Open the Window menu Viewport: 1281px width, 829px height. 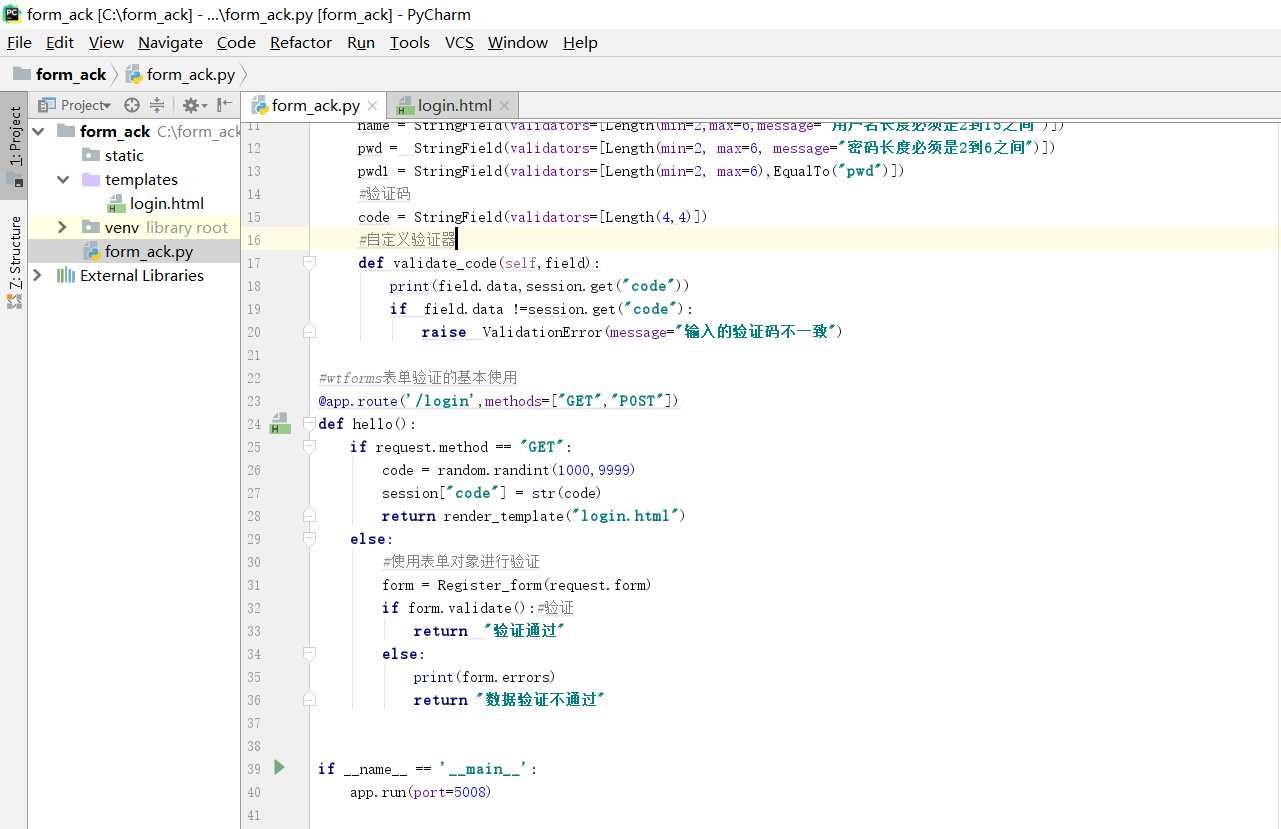click(518, 42)
